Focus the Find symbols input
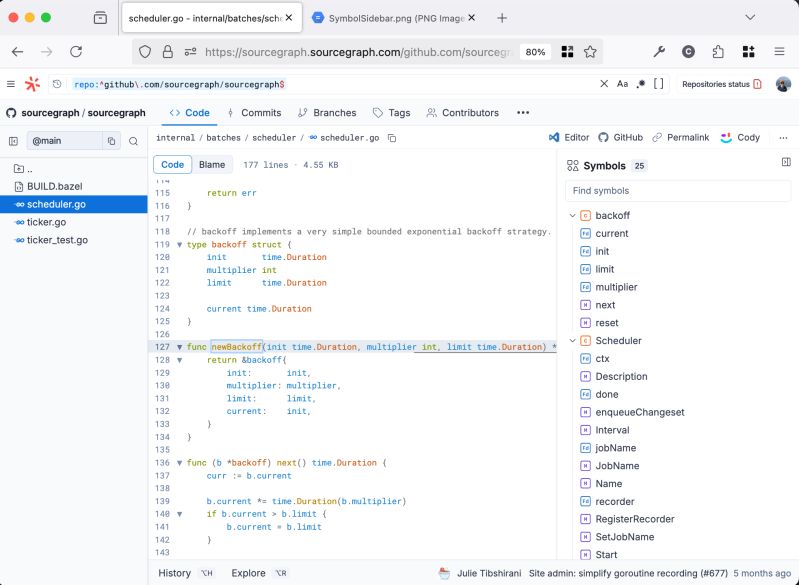The image size is (799, 585). coord(678,191)
